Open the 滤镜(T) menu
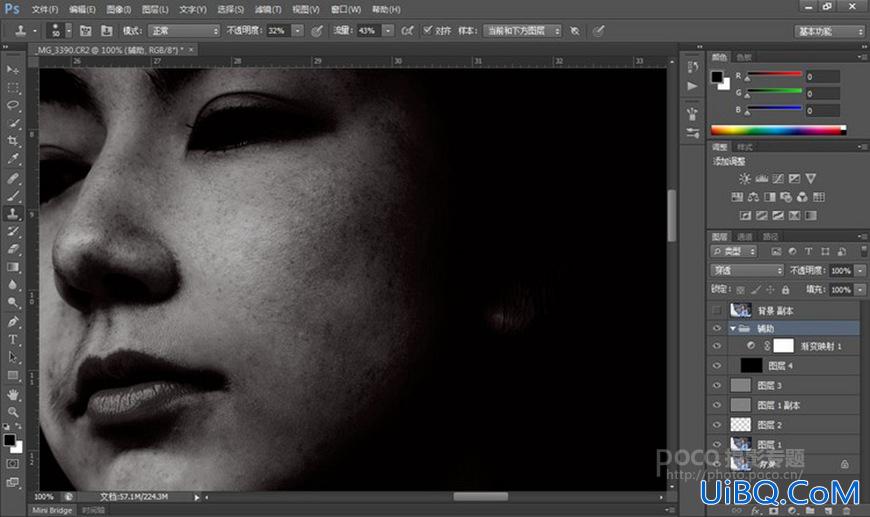Image resolution: width=870 pixels, height=517 pixels. tap(268, 9)
